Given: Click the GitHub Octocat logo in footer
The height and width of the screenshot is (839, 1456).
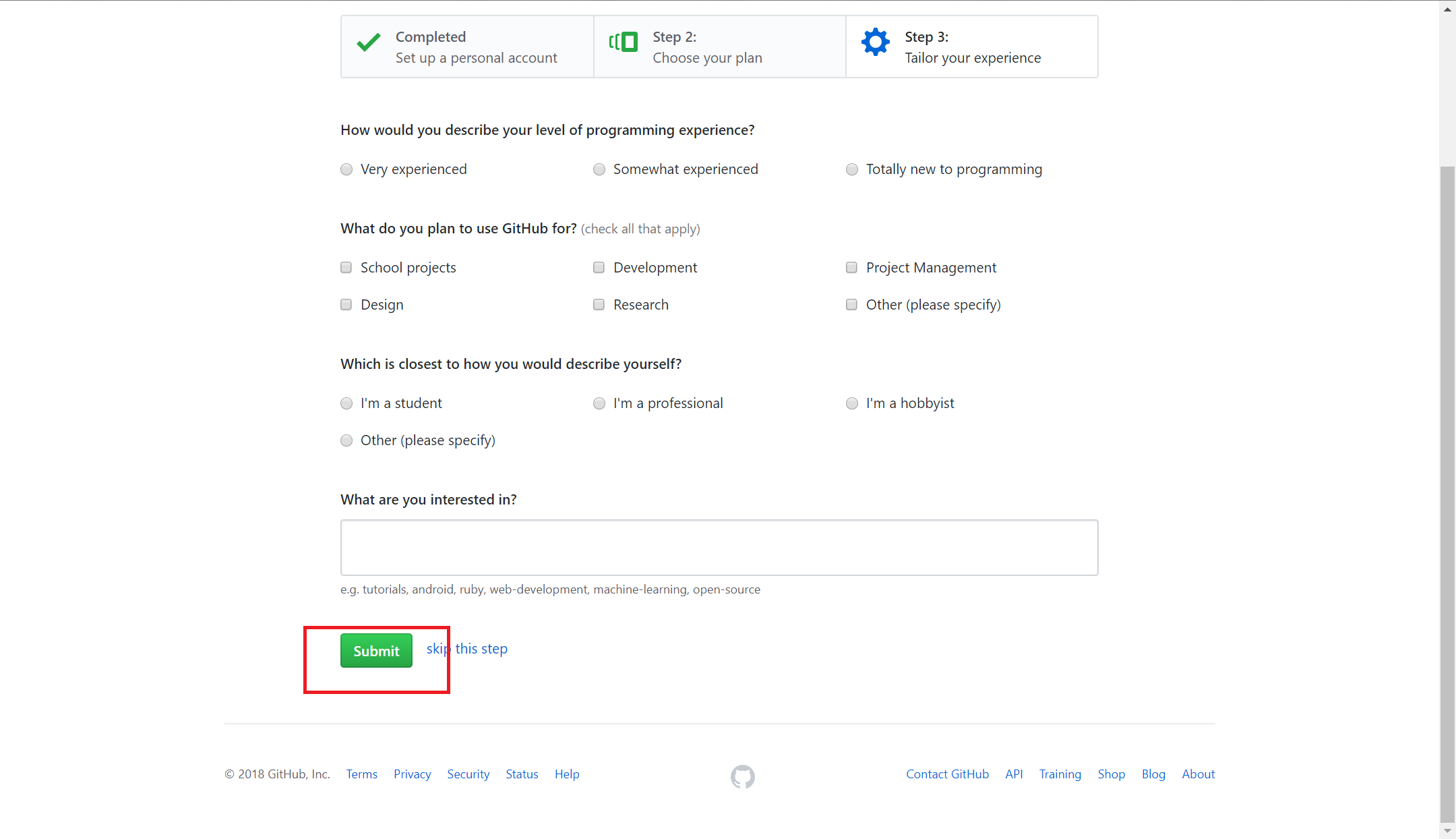Looking at the screenshot, I should point(742,776).
